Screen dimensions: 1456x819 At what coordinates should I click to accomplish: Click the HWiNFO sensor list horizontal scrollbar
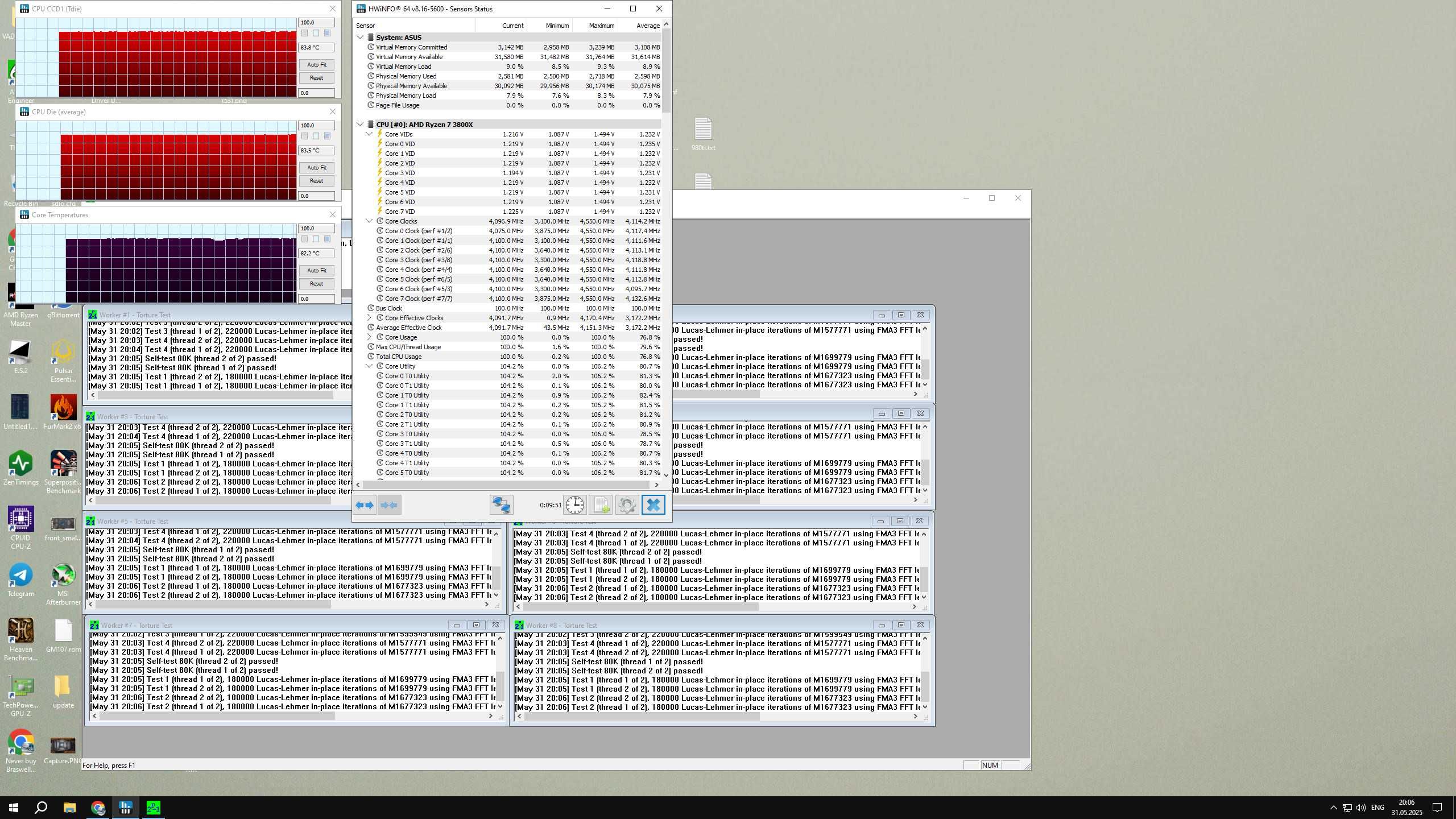(506, 485)
